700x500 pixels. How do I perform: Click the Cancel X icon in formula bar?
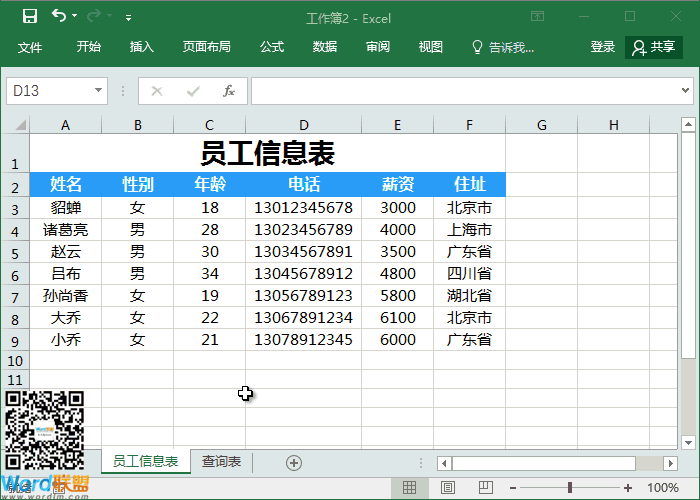click(x=157, y=91)
